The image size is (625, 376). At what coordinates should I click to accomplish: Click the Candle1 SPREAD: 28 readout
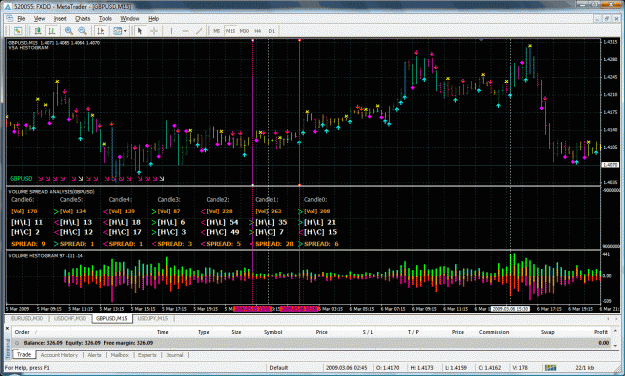click(x=274, y=244)
